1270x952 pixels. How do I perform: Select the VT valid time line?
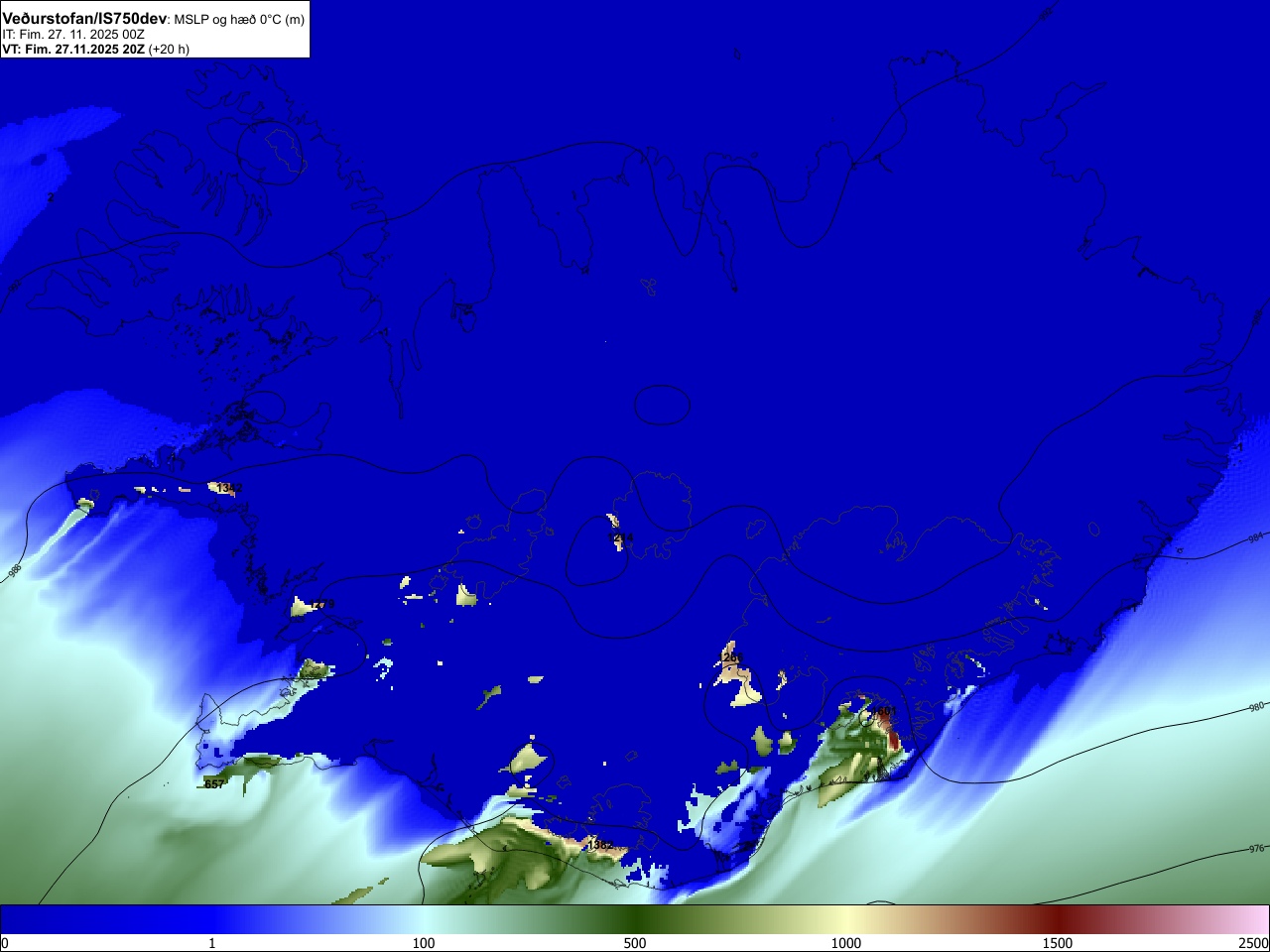(x=95, y=49)
